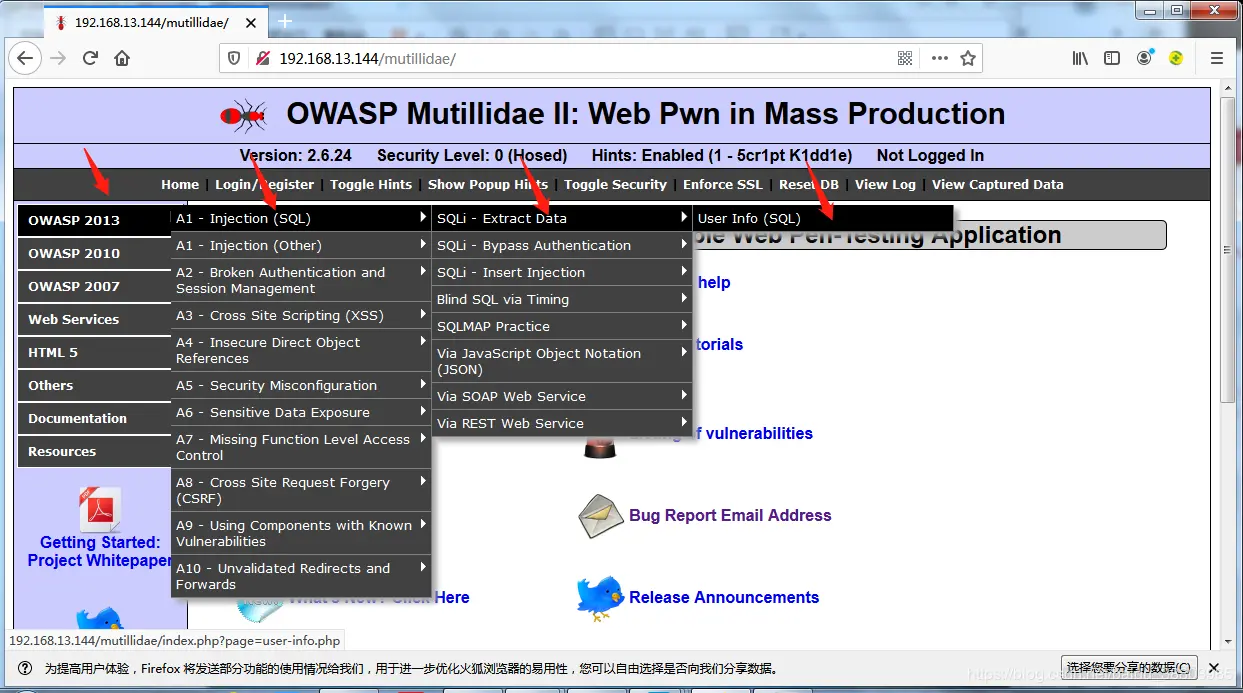Select Blind SQL via Timing entry

coord(562,299)
